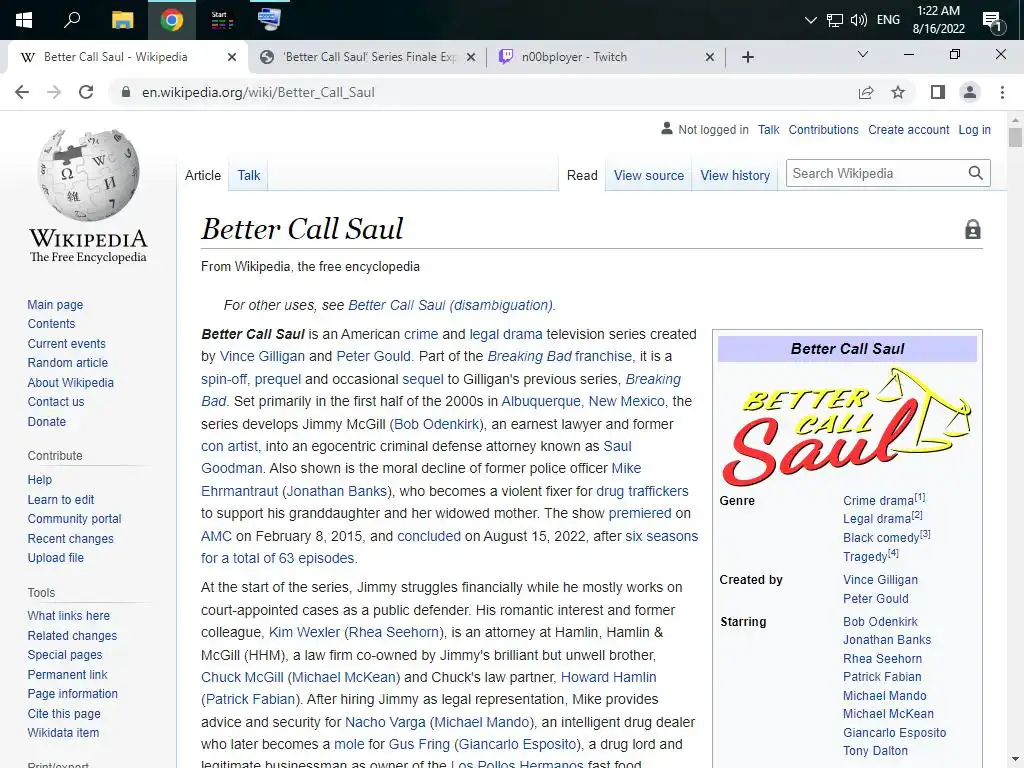Open Random article sidebar link
The image size is (1024, 768).
point(68,362)
